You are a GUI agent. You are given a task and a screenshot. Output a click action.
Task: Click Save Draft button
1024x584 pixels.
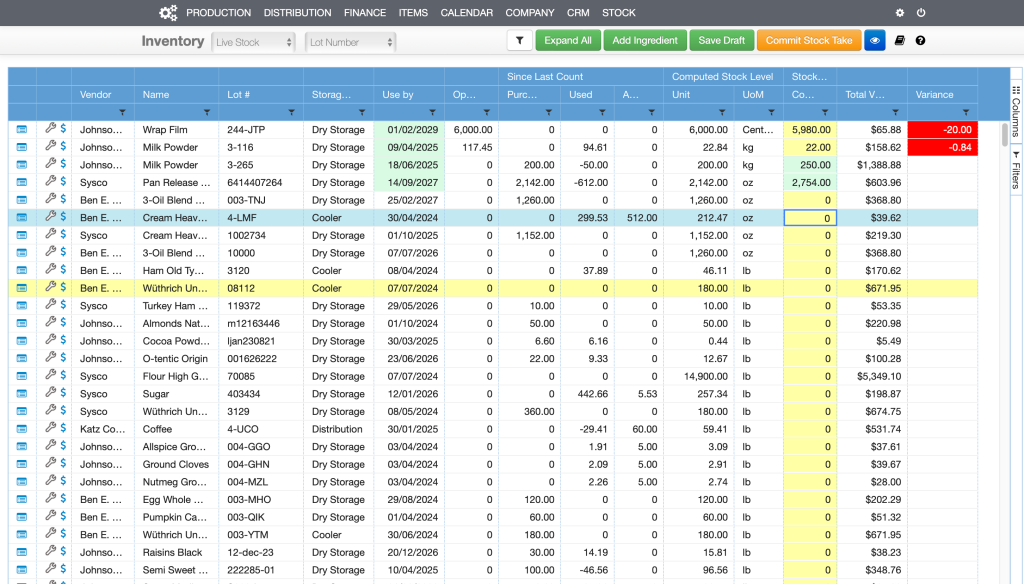coord(721,41)
